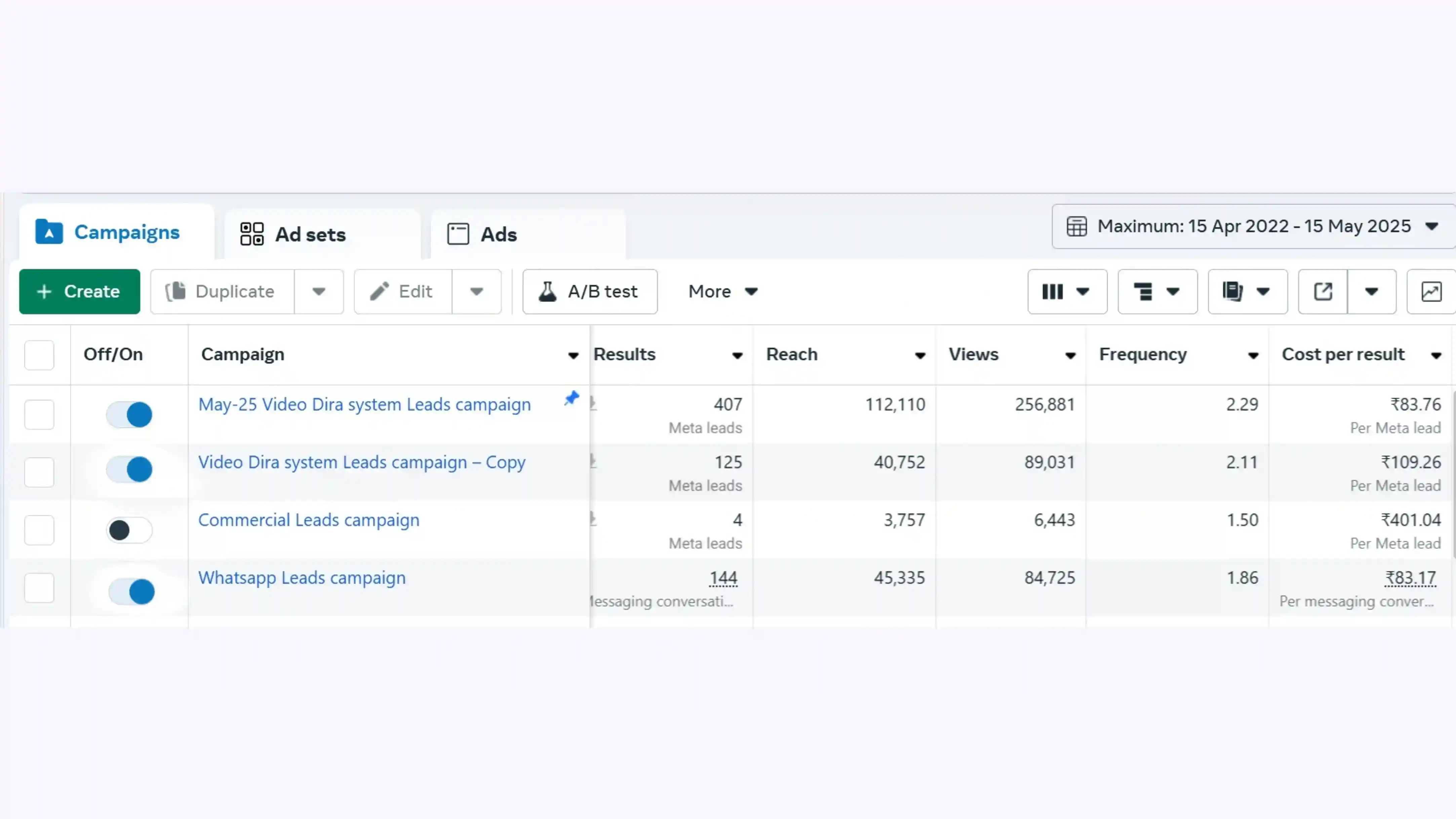Click the Duplicate pages icon
Screen dimensions: 1456x819
tap(175, 291)
